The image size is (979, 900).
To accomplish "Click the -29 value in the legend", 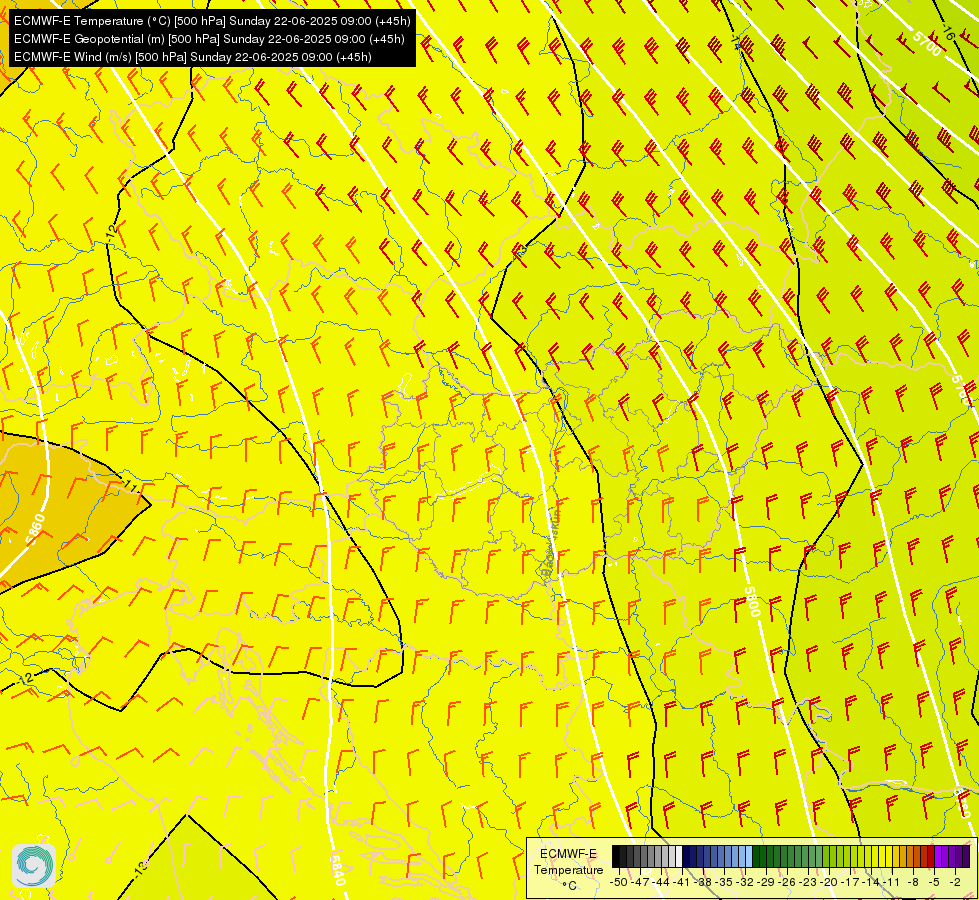I will [766, 883].
